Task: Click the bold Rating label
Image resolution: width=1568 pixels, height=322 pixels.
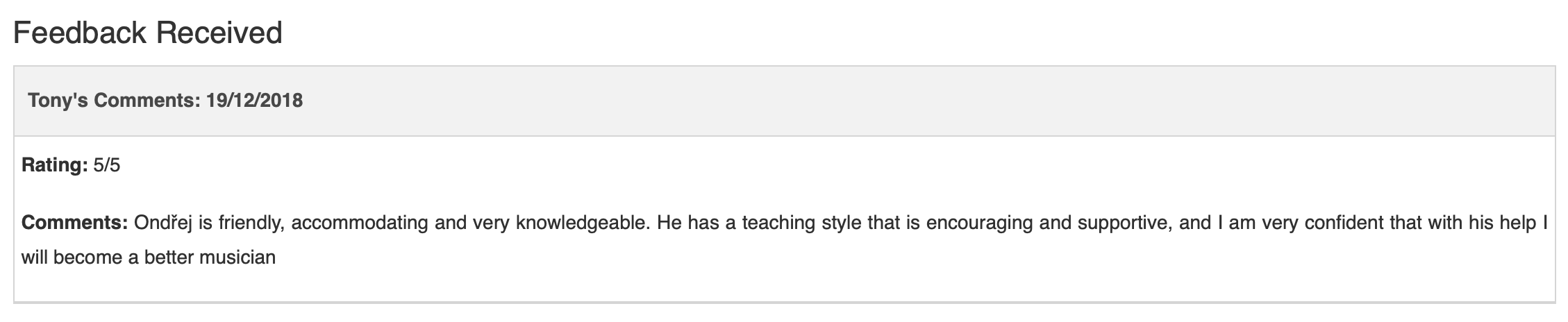Action: (x=54, y=166)
